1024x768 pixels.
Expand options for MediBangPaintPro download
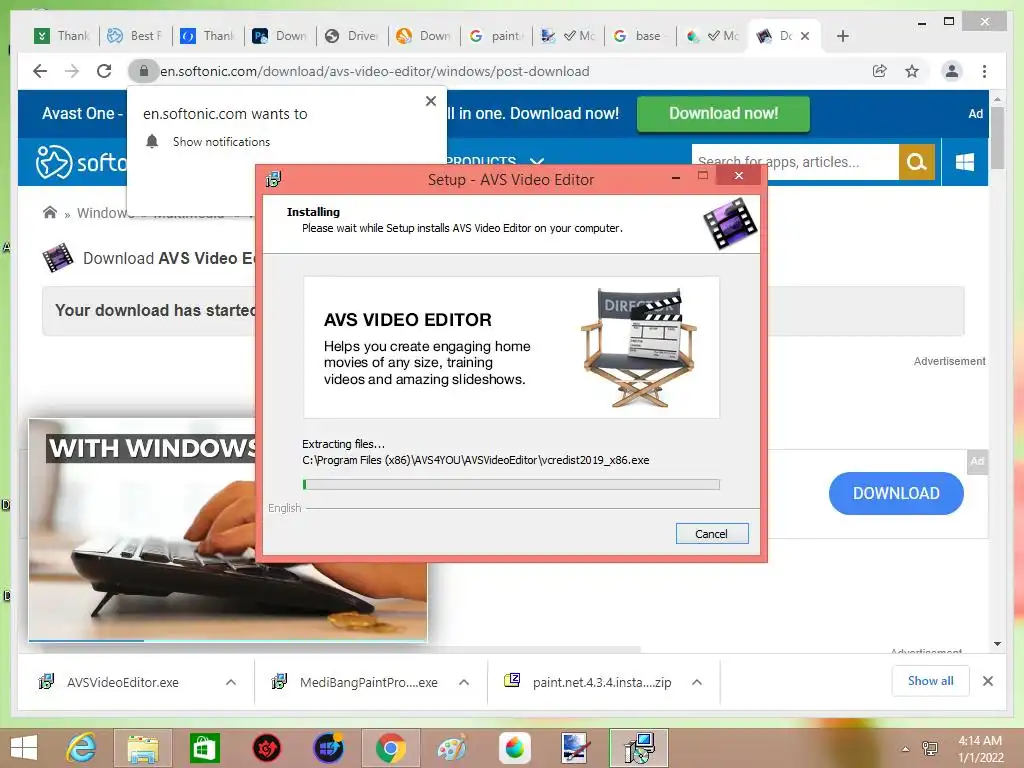pos(464,682)
